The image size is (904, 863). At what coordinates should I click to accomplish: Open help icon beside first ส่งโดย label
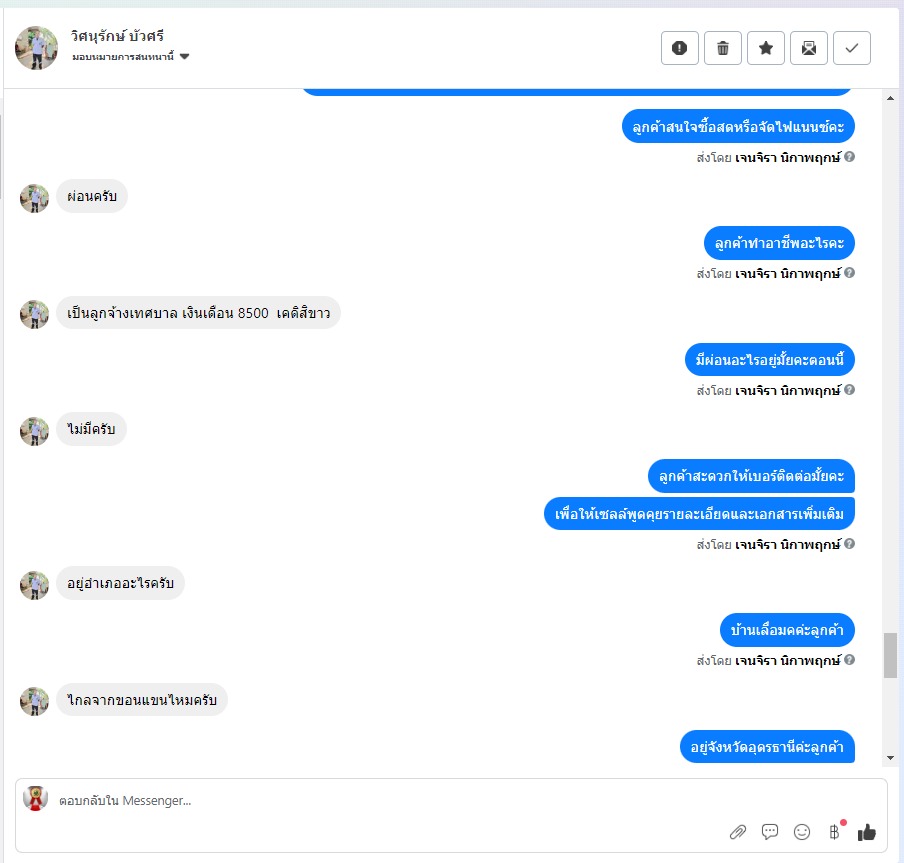pyautogui.click(x=849, y=156)
